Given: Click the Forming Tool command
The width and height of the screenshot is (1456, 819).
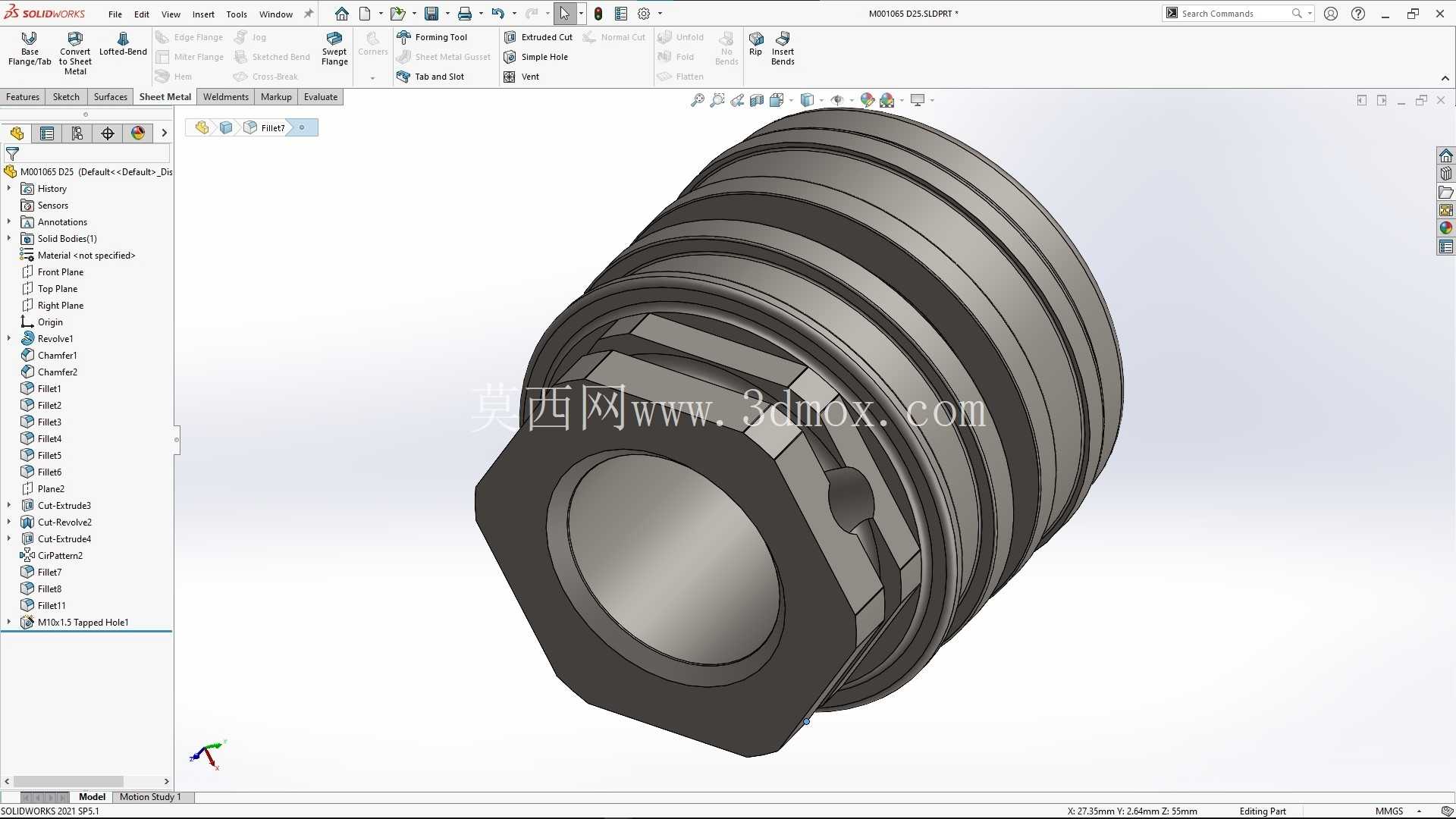Looking at the screenshot, I should pos(432,37).
